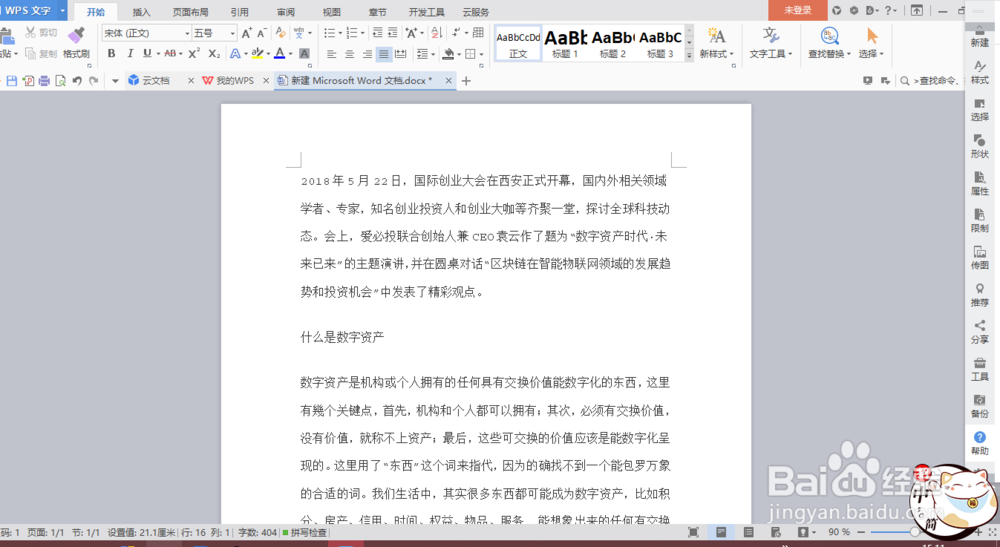Set align right paragraph
This screenshot has width=1000, height=547.
pyautogui.click(x=367, y=54)
